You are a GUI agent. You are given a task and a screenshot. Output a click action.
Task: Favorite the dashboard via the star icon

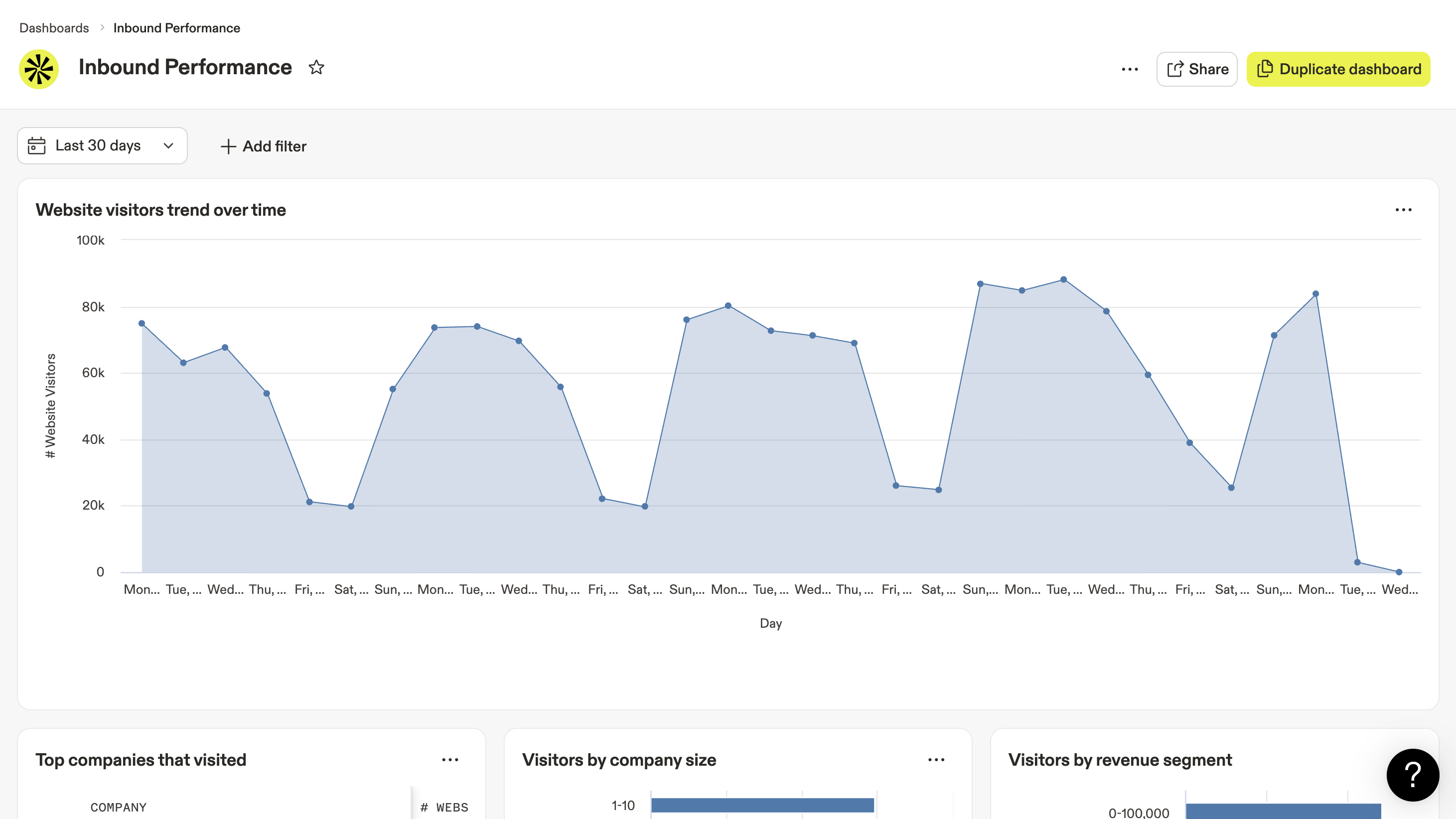(x=316, y=67)
